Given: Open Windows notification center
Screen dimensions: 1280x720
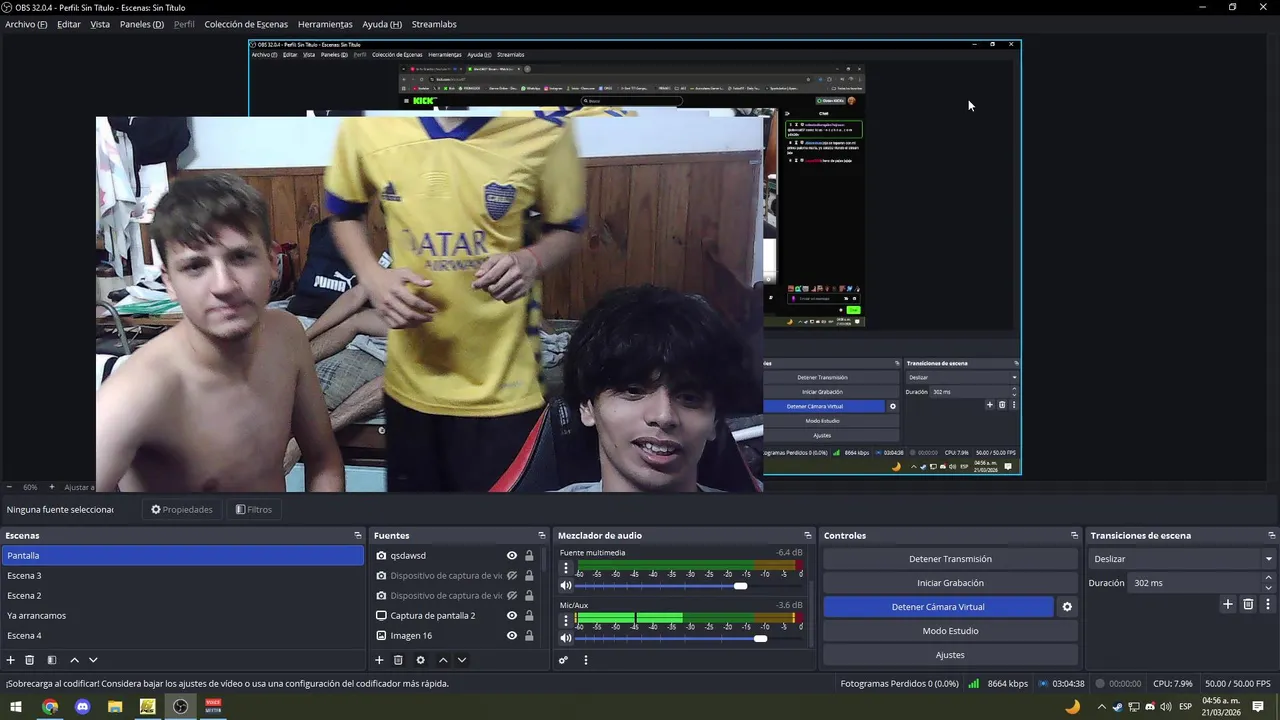Looking at the screenshot, I should (1258, 707).
